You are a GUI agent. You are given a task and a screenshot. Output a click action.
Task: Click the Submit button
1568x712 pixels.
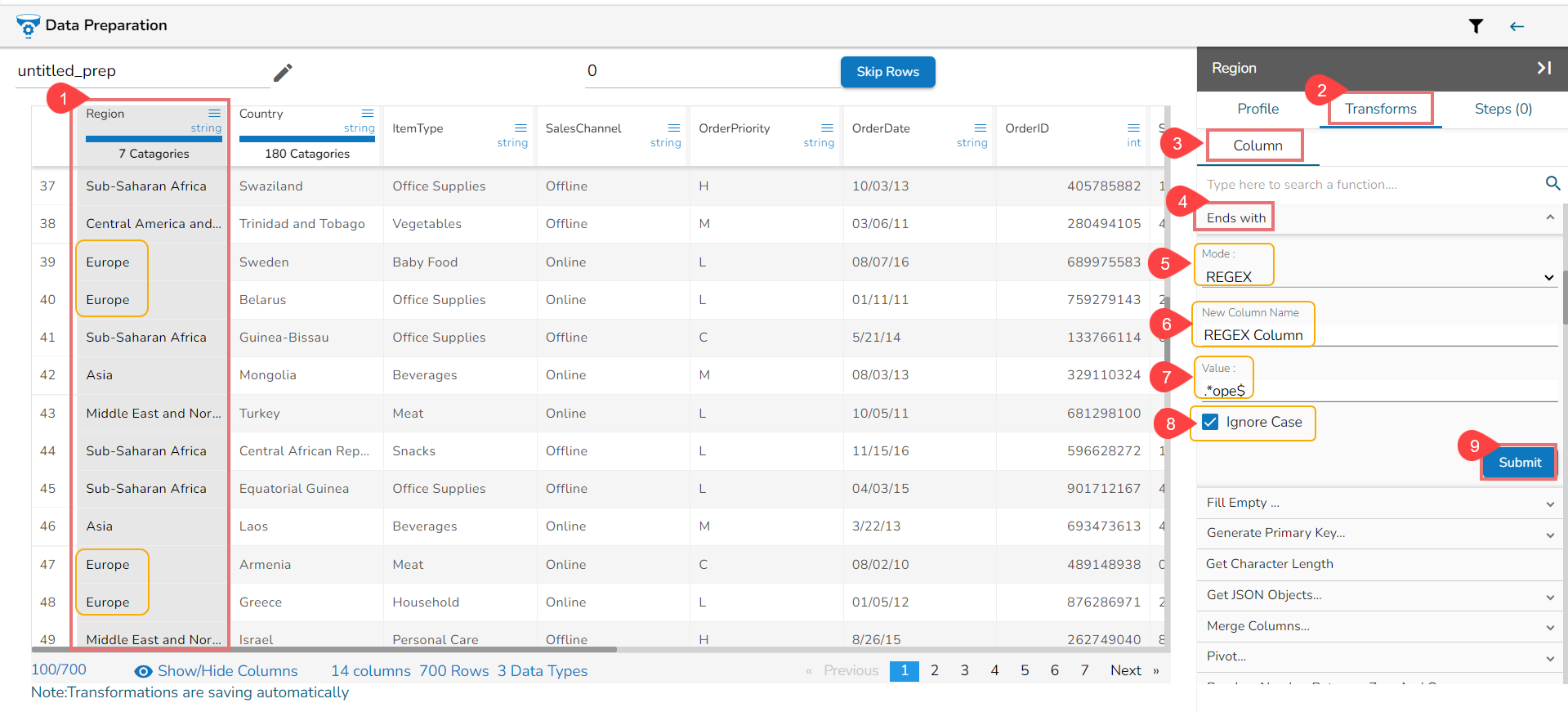coord(1519,463)
